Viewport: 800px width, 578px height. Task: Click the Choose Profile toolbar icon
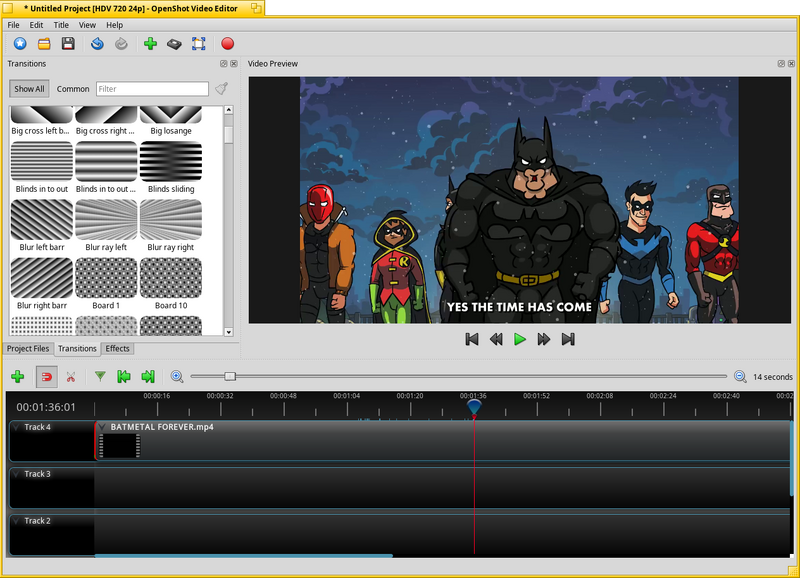coord(174,44)
